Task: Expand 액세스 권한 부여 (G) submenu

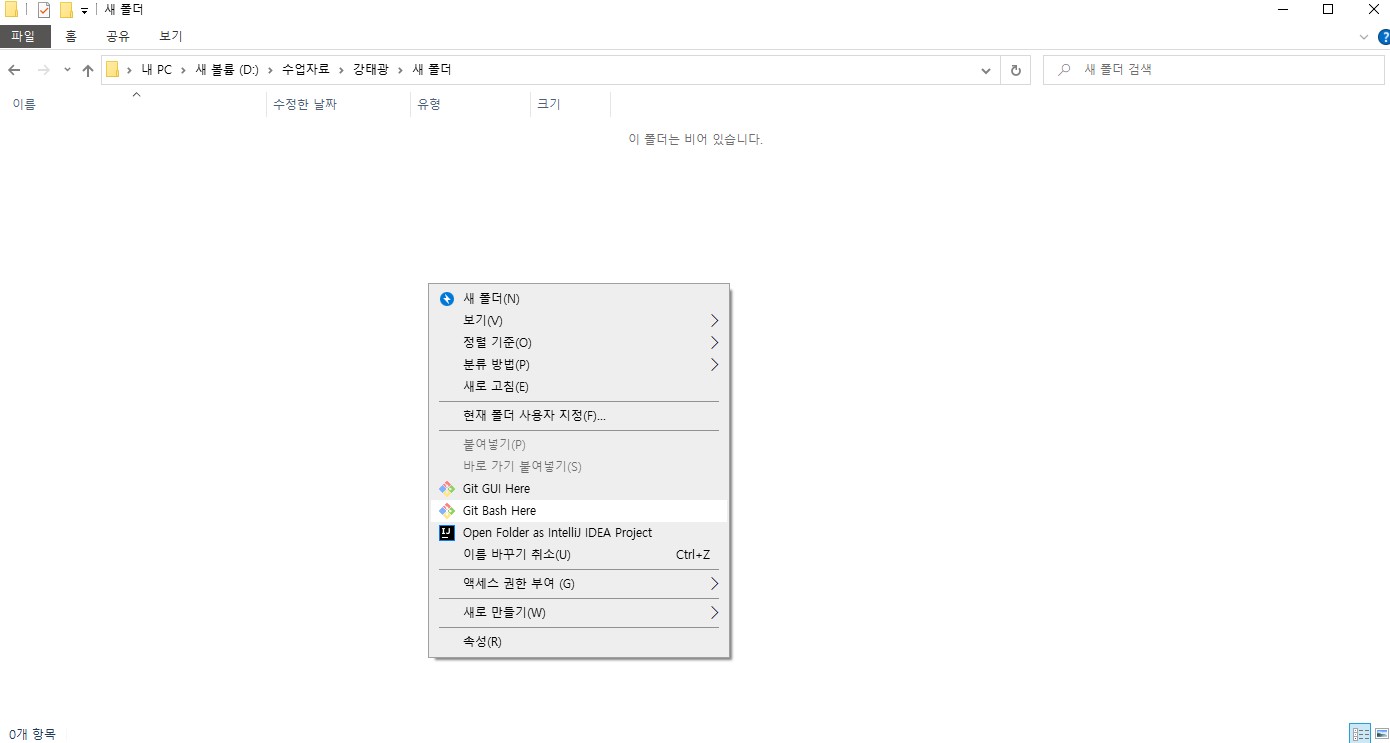Action: 579,583
